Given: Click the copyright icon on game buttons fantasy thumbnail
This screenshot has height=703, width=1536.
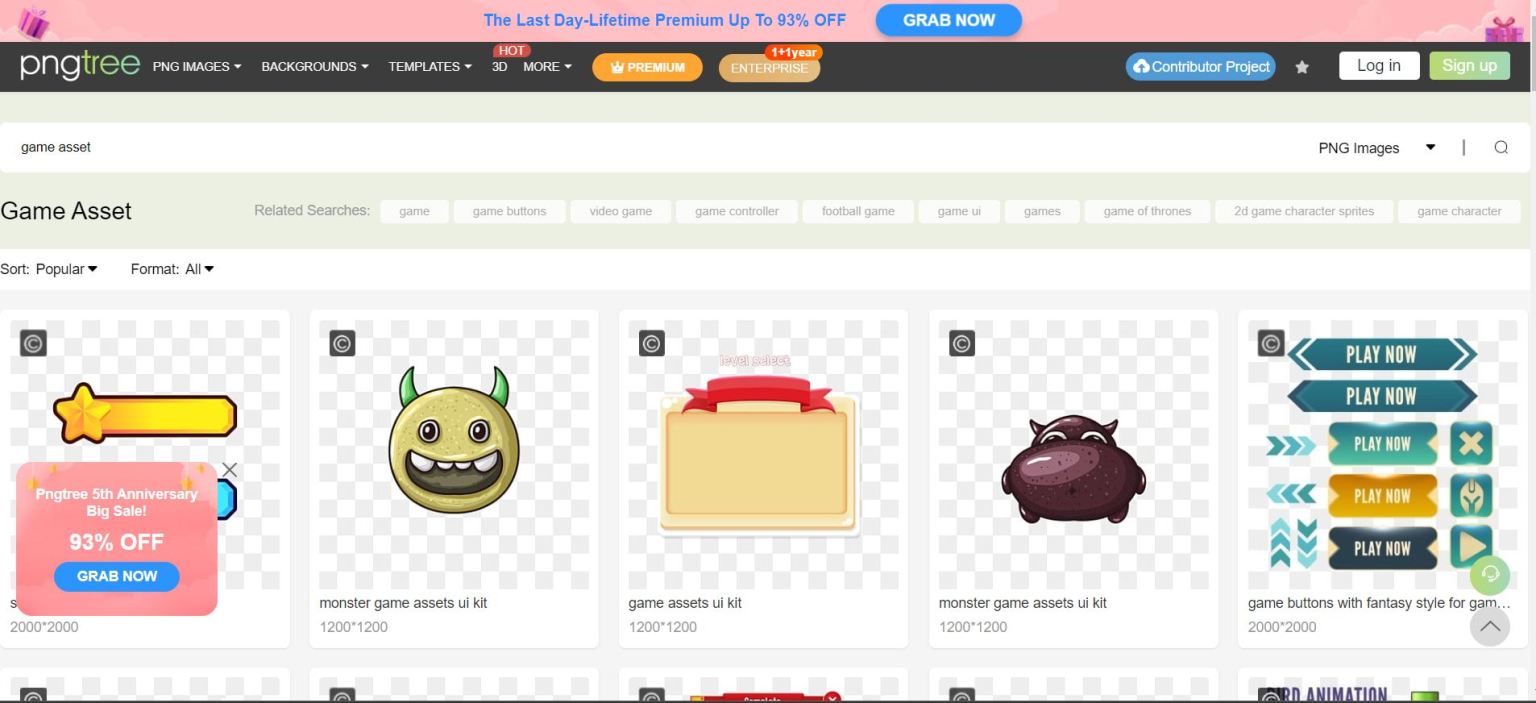Looking at the screenshot, I should (x=1270, y=342).
